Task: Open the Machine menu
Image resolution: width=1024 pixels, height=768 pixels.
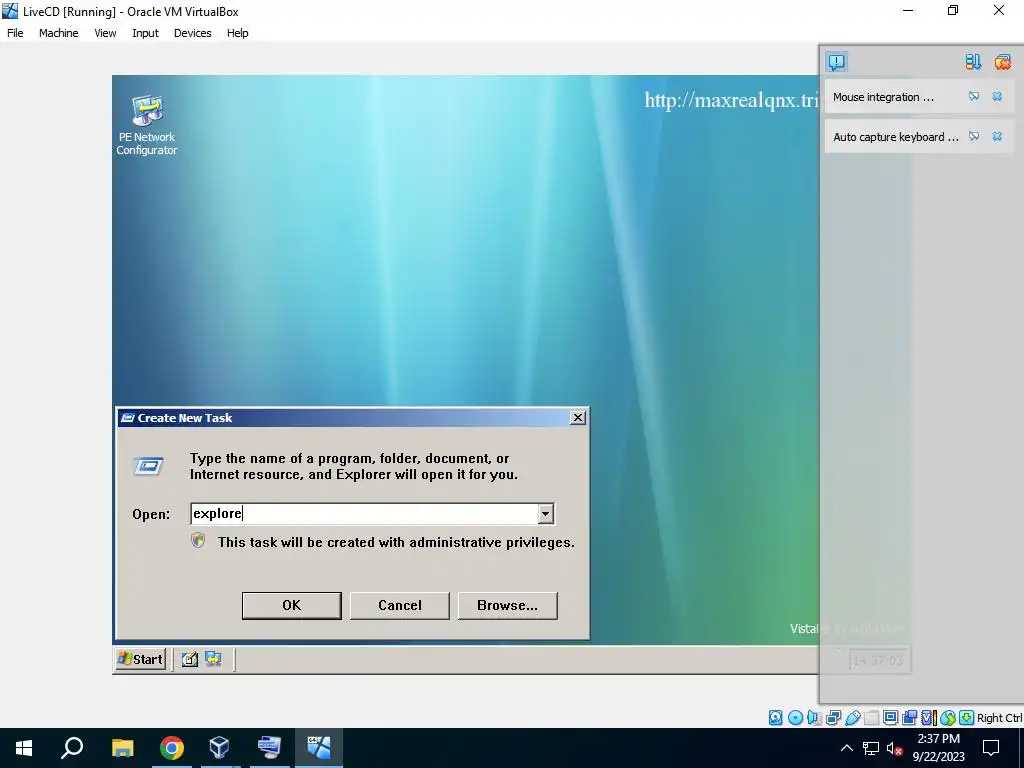Action: tap(59, 33)
